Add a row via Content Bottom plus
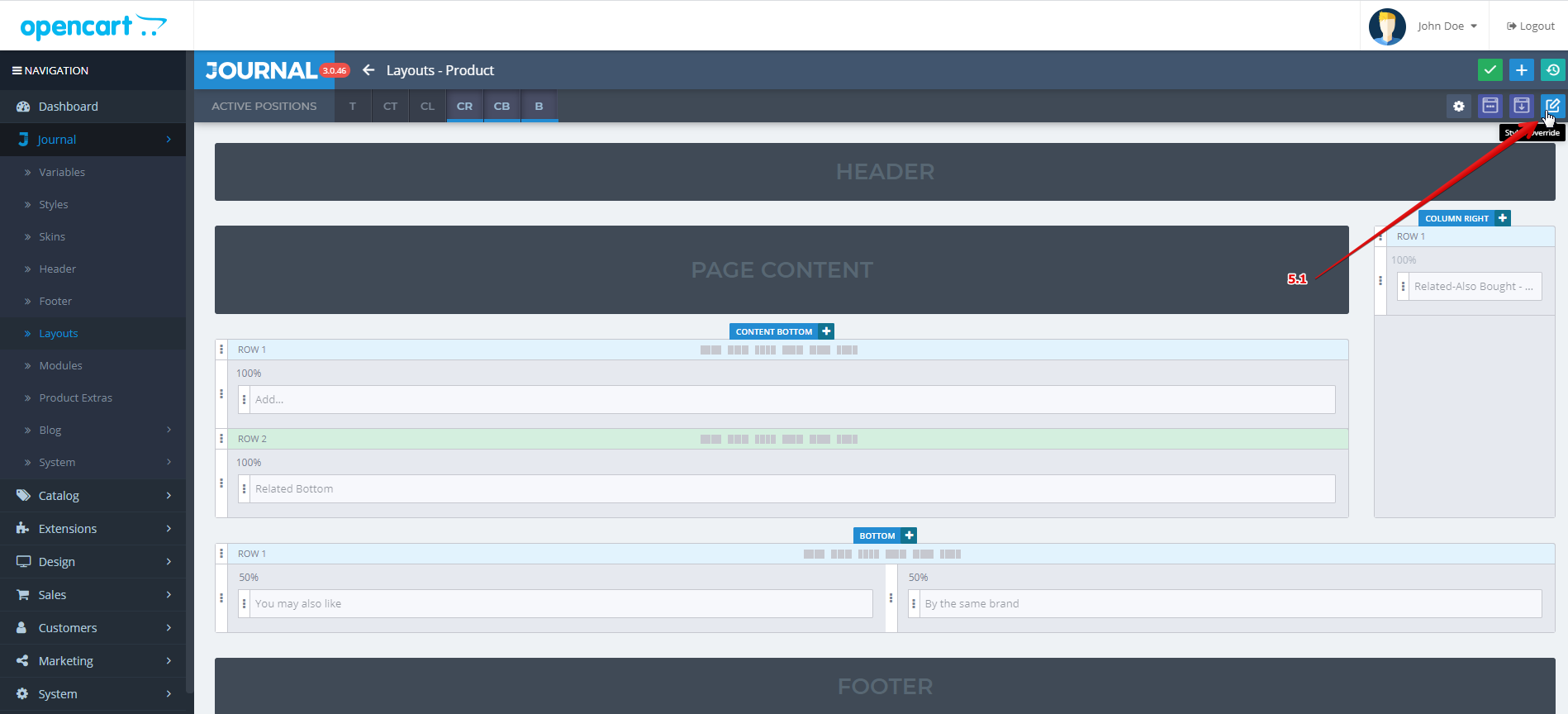This screenshot has width=1568, height=714. point(826,331)
